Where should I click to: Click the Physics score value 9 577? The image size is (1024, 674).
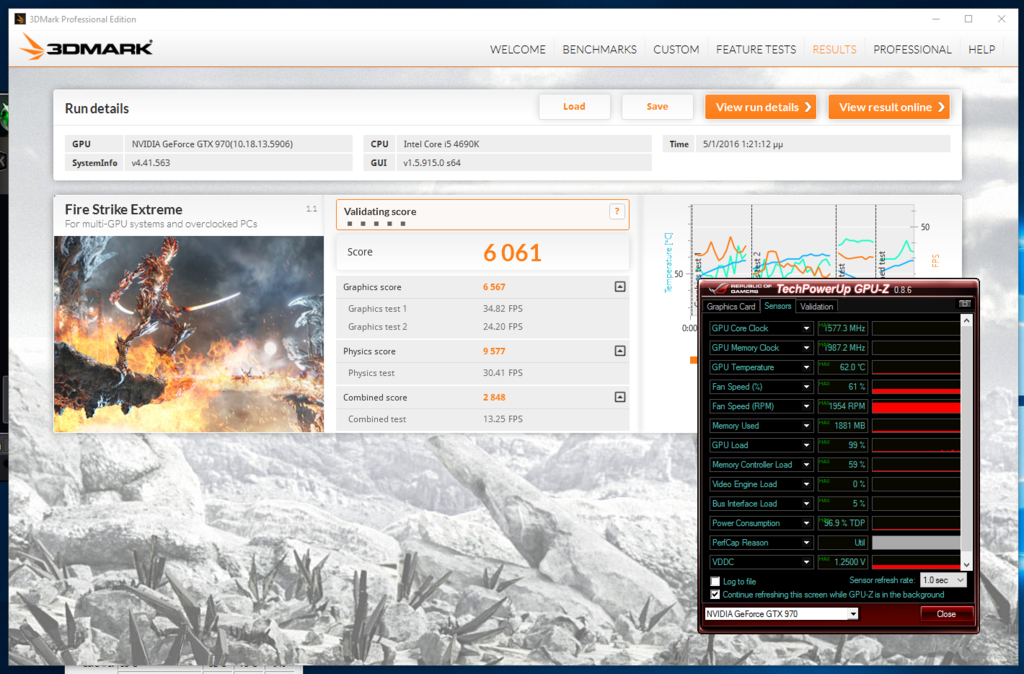(494, 351)
